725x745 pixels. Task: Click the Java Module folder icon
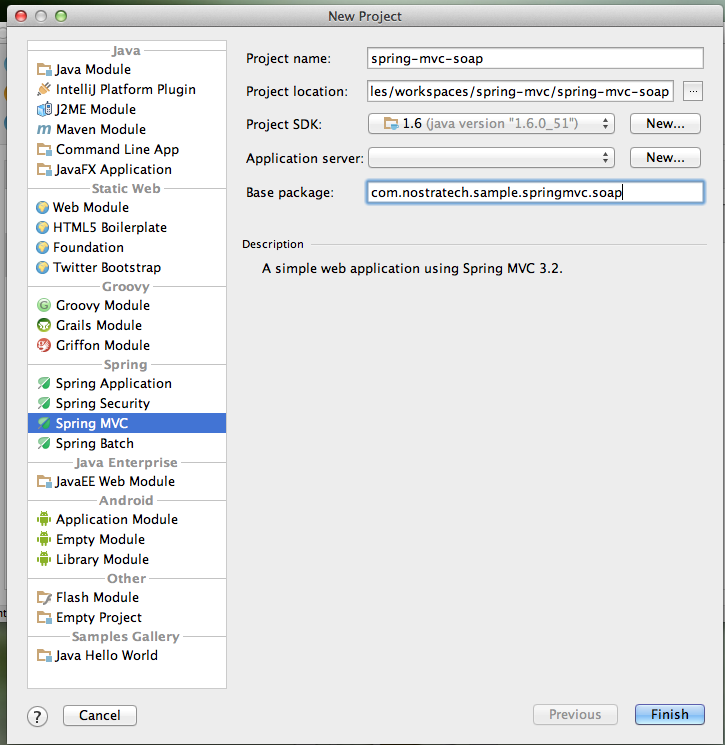(x=44, y=69)
